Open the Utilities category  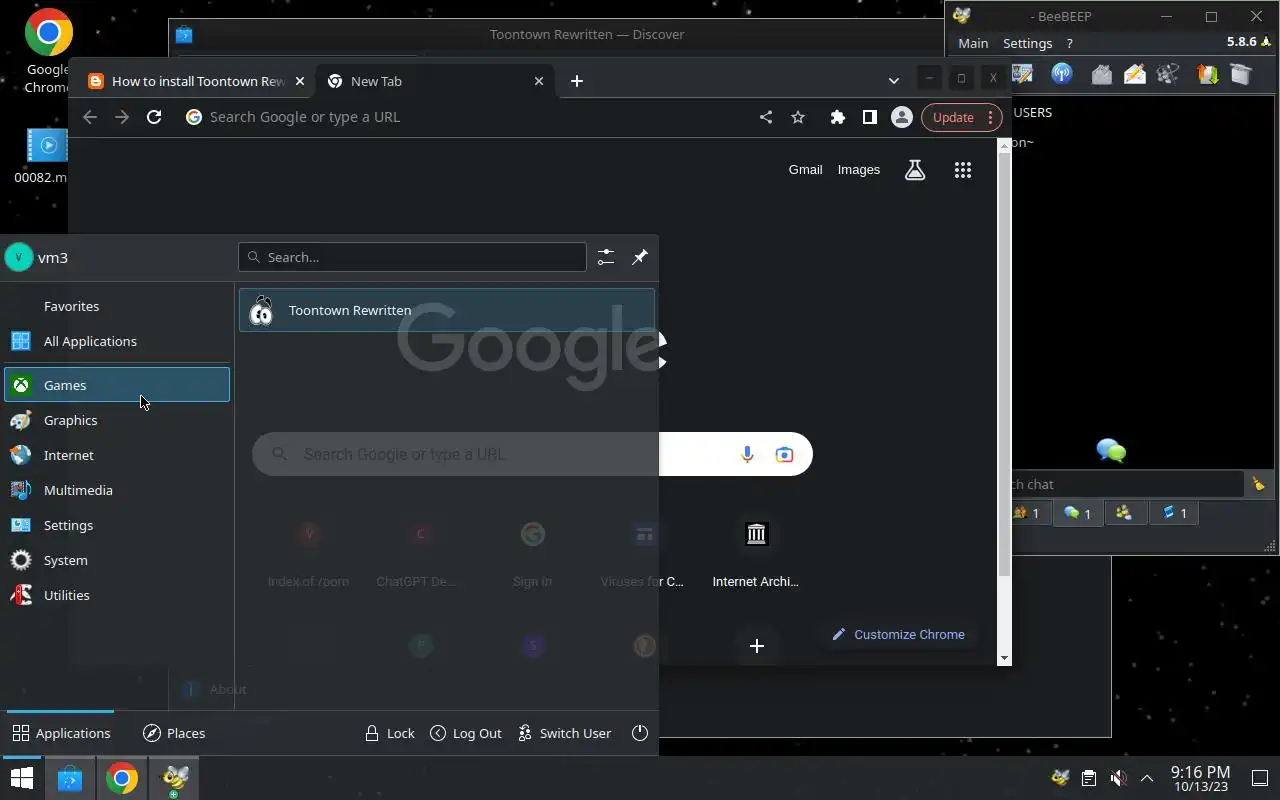[x=117, y=595]
